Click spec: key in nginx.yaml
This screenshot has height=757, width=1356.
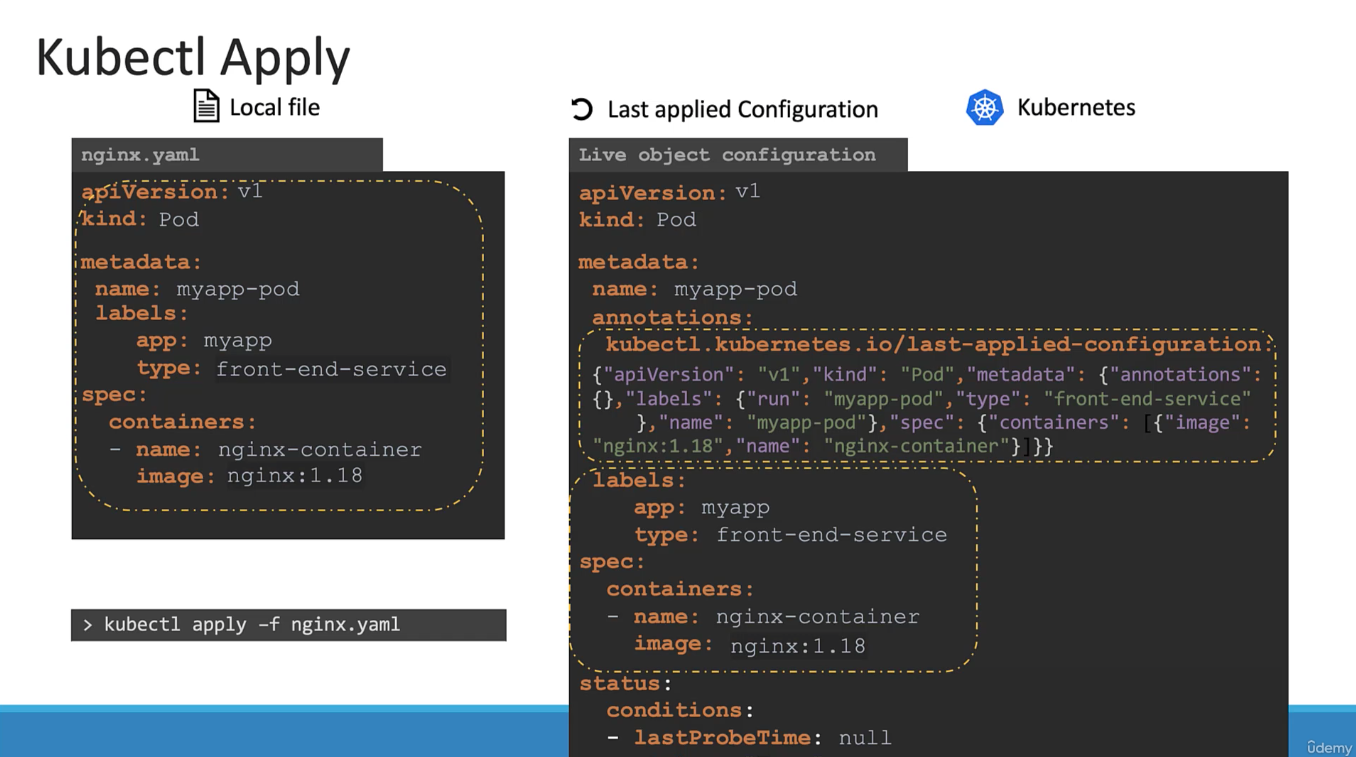click(114, 395)
